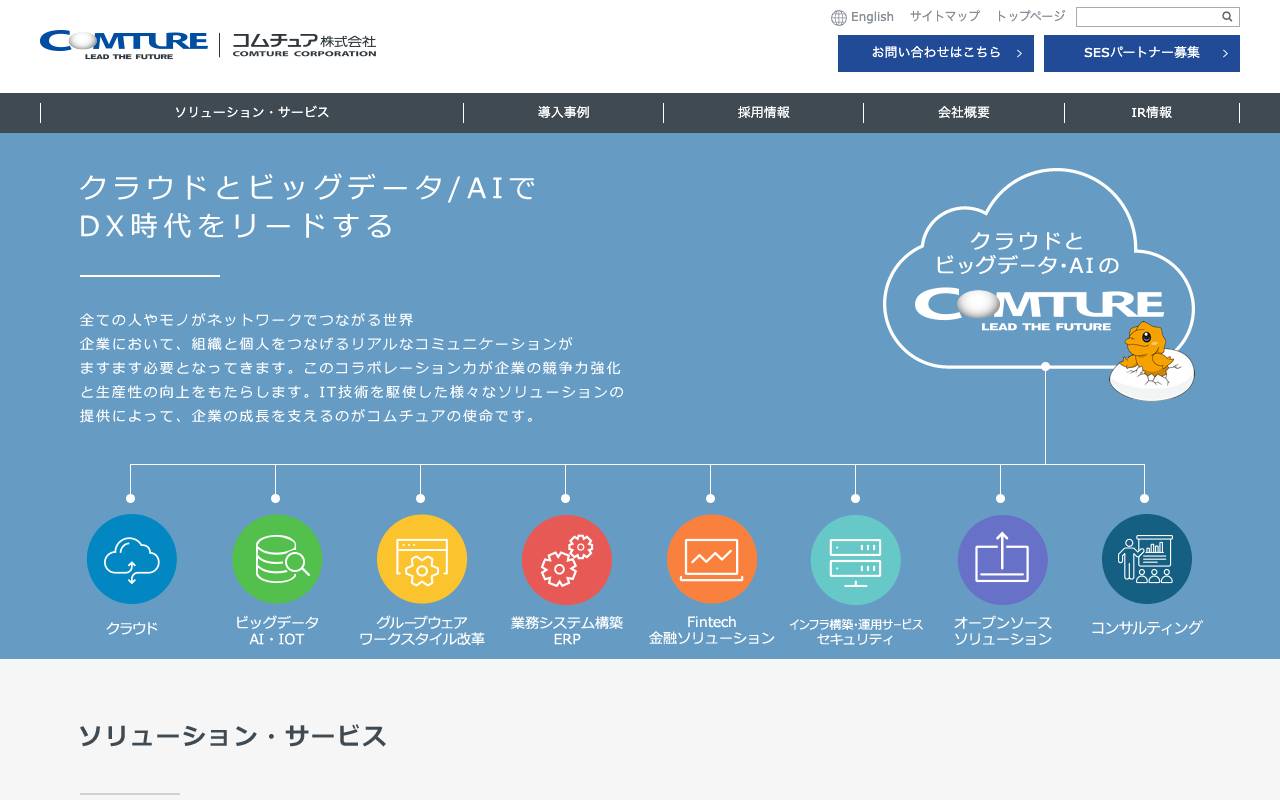Click the search magnifier icon

(x=1227, y=17)
